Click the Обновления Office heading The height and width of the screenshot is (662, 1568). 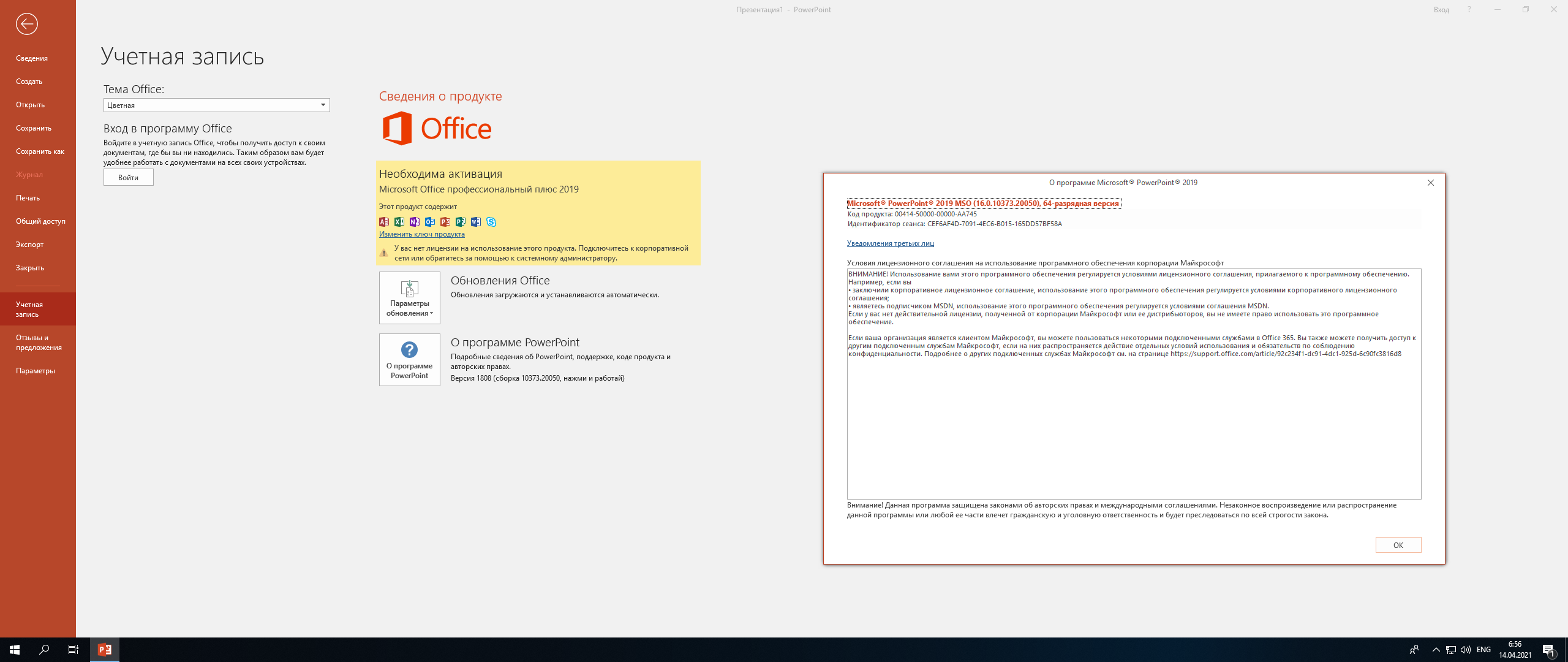point(500,280)
